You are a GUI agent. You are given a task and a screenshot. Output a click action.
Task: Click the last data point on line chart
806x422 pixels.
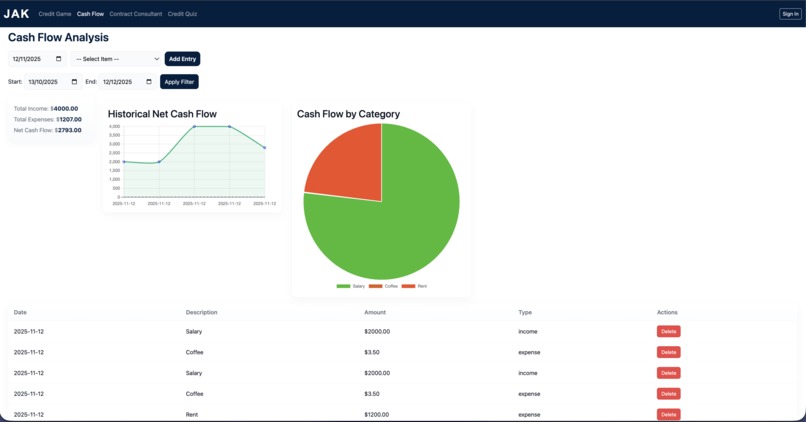click(x=265, y=148)
